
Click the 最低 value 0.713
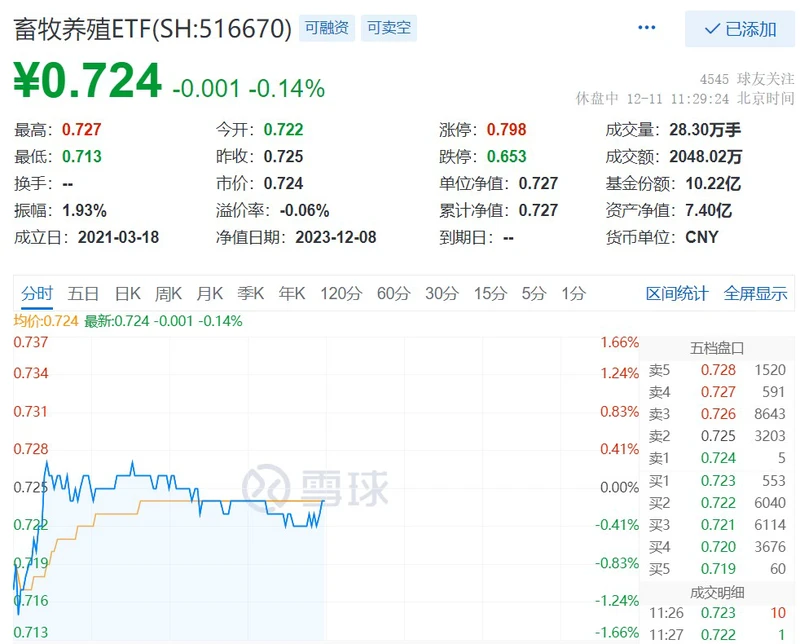pyautogui.click(x=82, y=156)
